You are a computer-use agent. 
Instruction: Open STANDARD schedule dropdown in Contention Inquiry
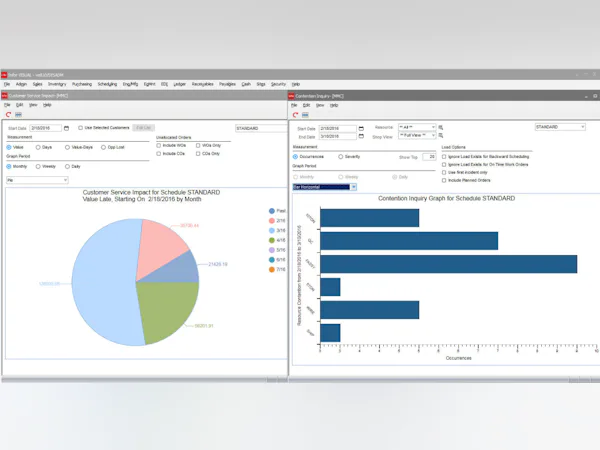tap(560, 127)
